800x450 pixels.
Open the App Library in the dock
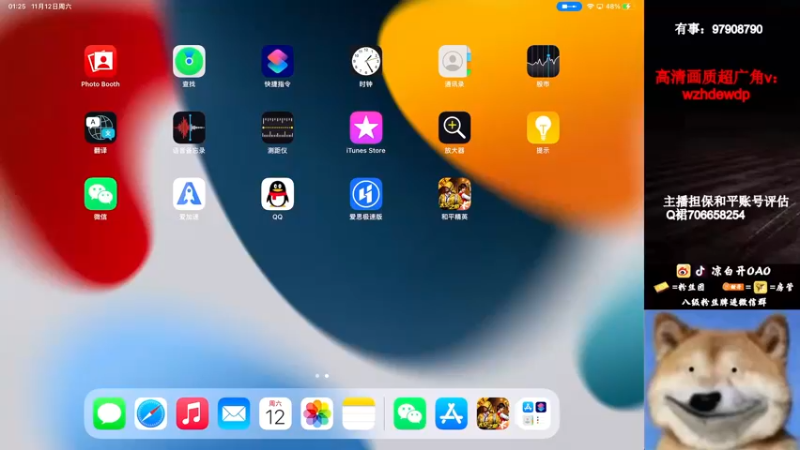click(x=534, y=413)
